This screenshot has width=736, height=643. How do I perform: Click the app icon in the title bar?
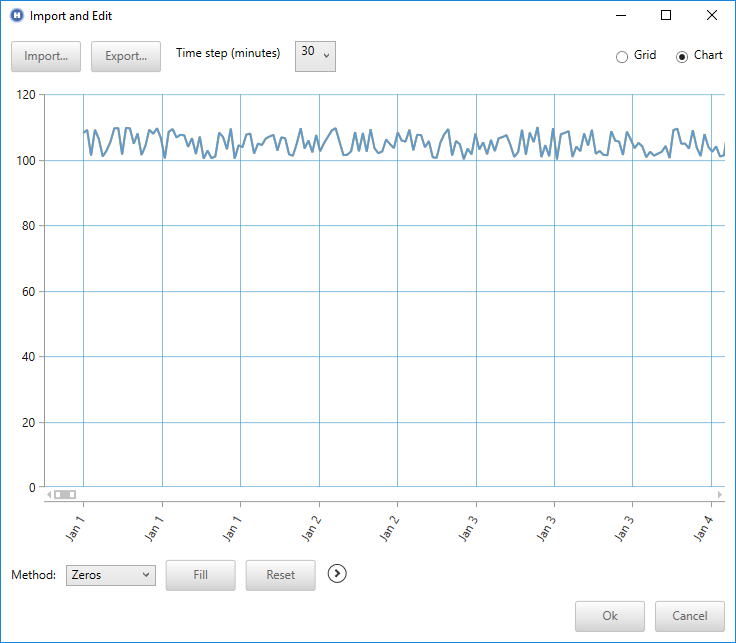(x=16, y=16)
